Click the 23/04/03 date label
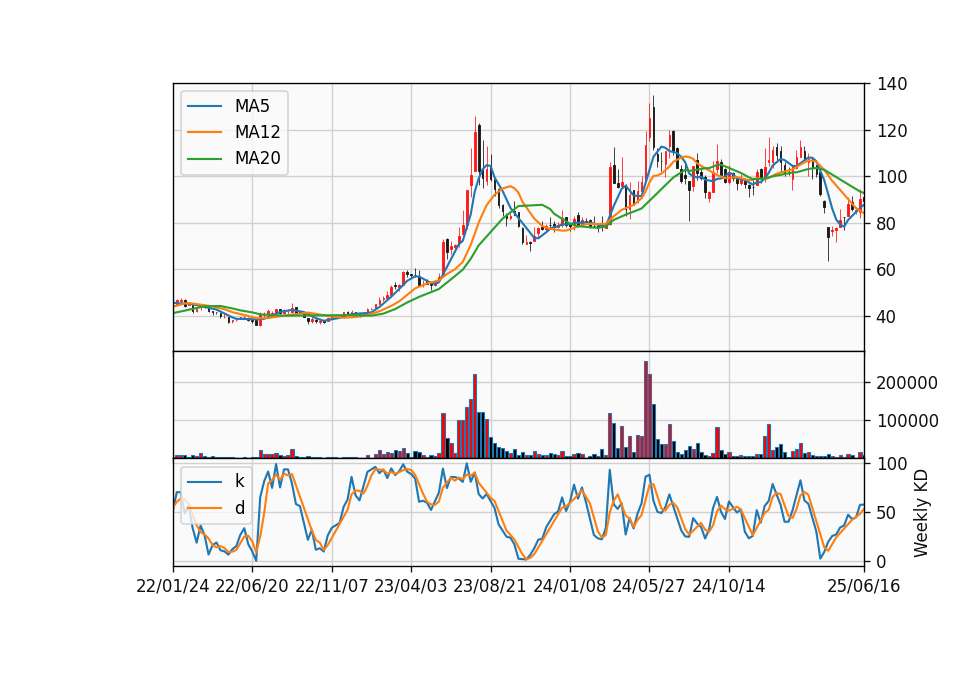Screen dimensions: 960x690 (x=411, y=586)
